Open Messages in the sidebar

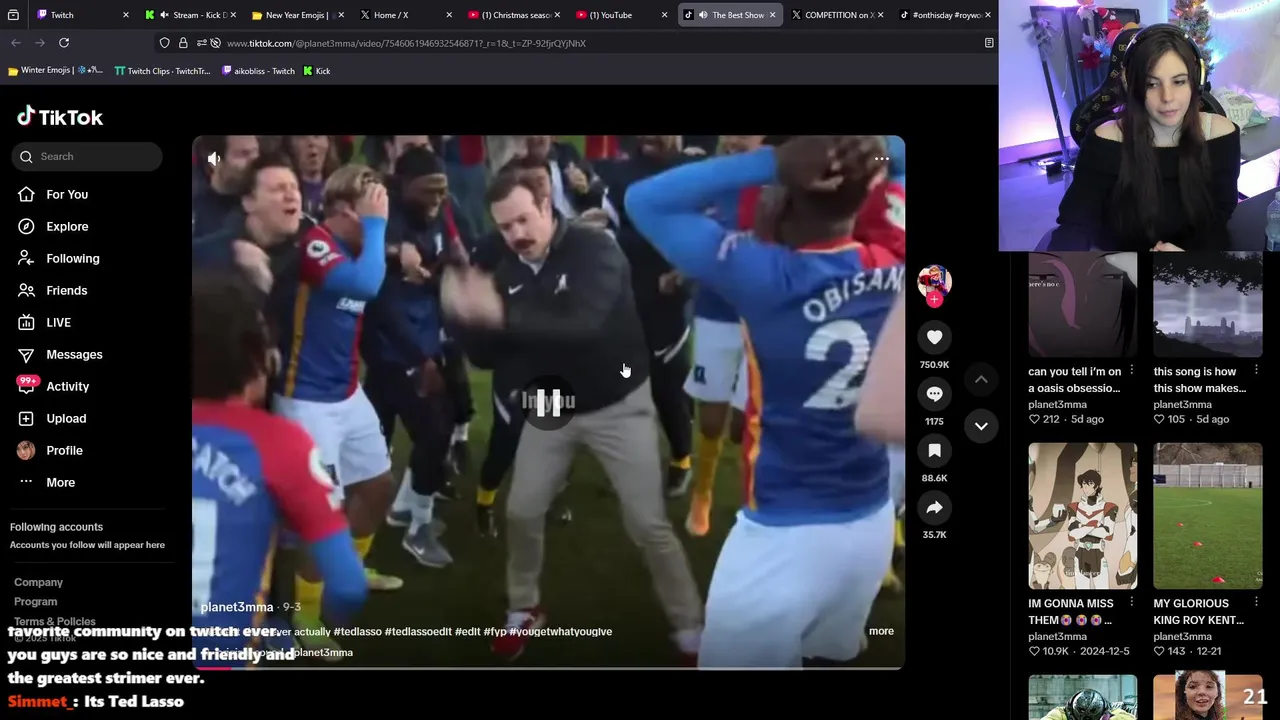point(74,354)
